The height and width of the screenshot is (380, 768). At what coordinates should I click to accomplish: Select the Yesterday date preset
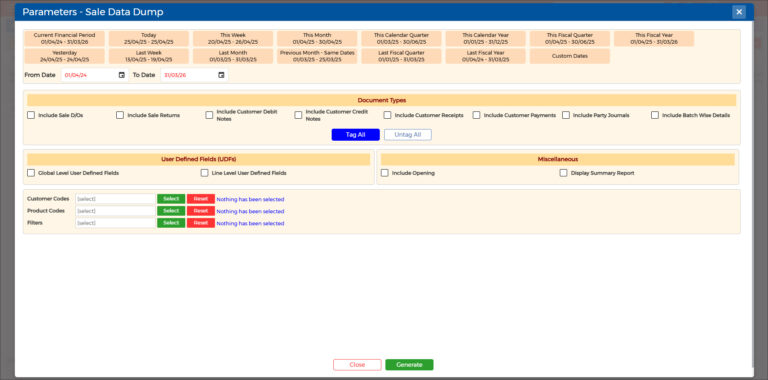(64, 56)
